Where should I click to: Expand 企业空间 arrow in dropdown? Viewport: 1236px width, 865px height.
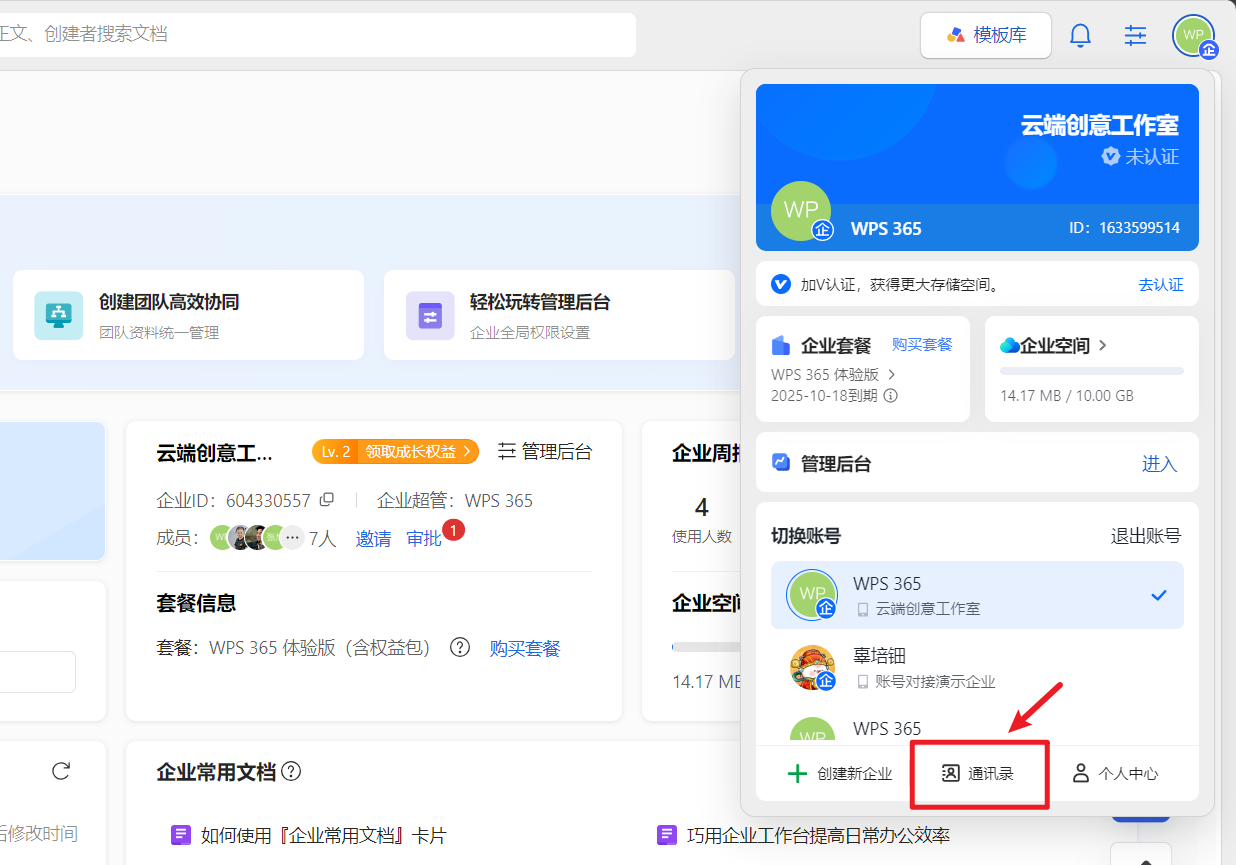1103,345
